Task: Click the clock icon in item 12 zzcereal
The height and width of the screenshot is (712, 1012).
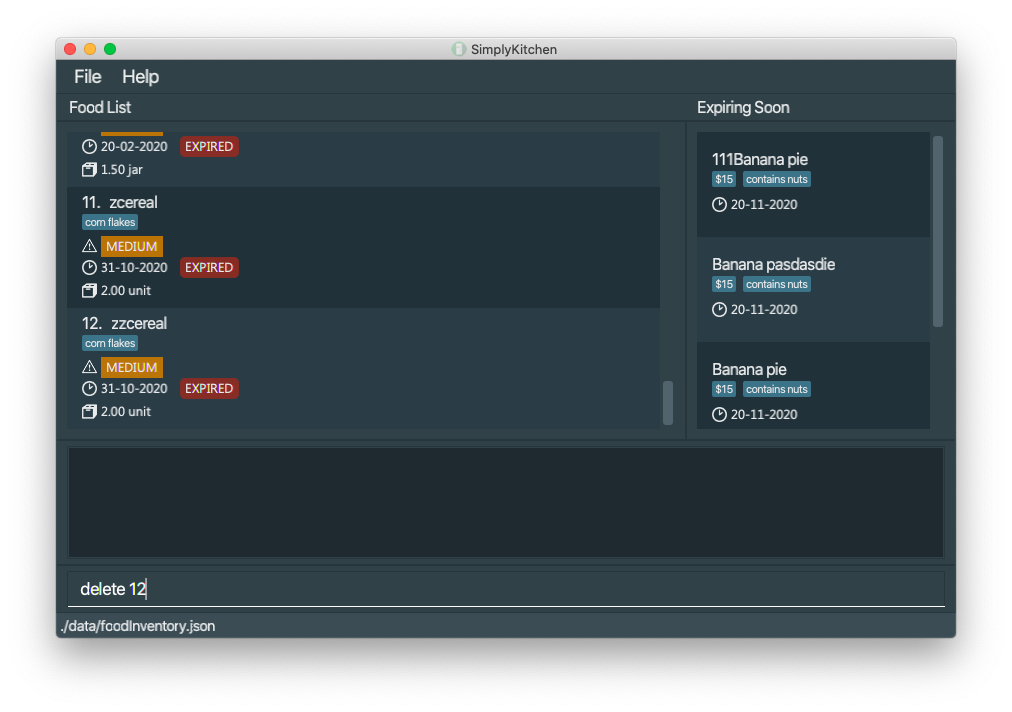Action: click(89, 389)
